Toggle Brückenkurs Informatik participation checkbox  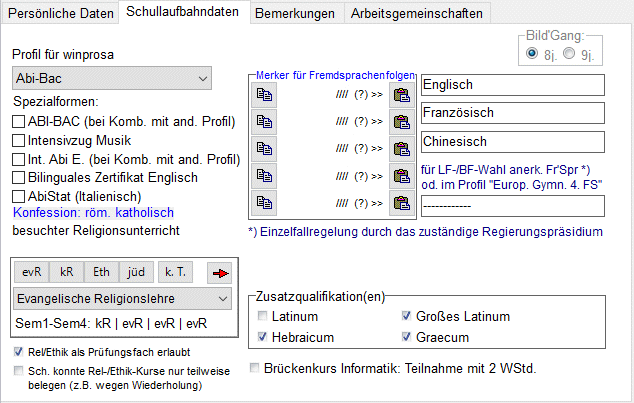(x=257, y=368)
